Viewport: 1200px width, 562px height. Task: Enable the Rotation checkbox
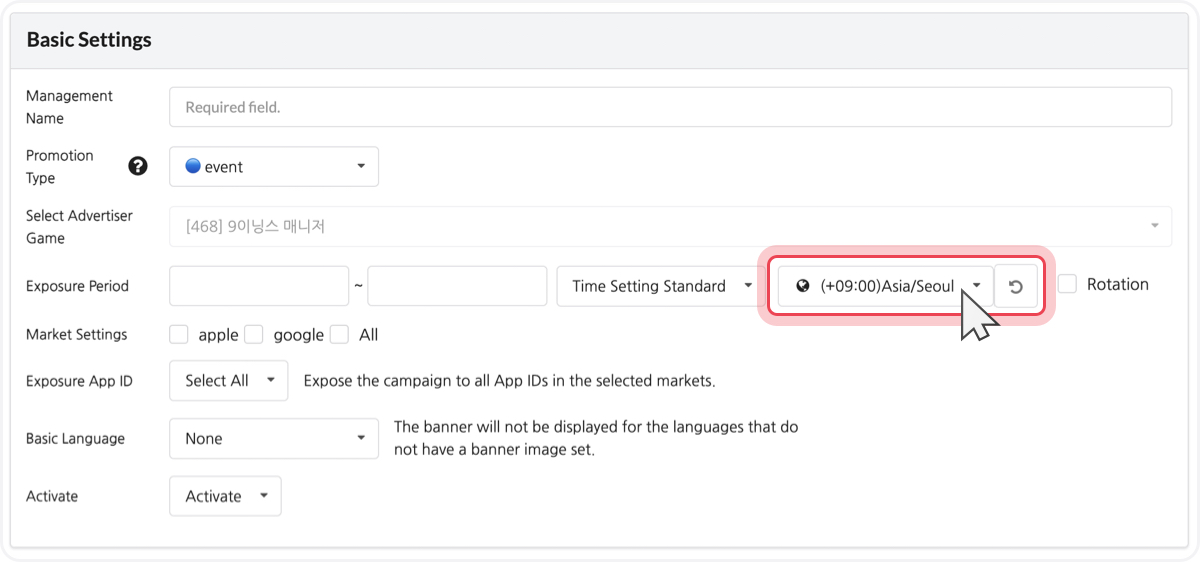[x=1067, y=284]
